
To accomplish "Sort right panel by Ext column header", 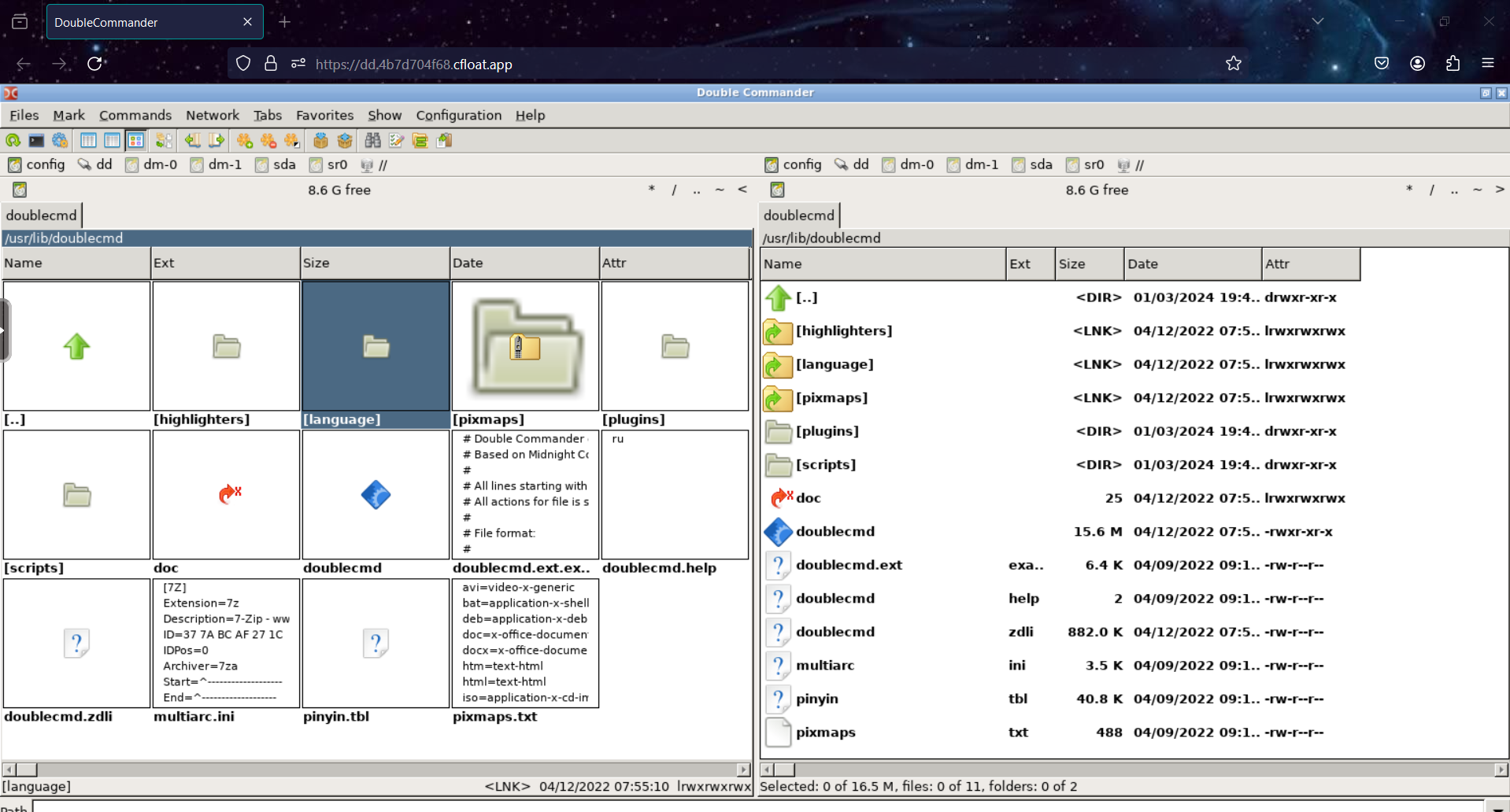I will click(1030, 264).
